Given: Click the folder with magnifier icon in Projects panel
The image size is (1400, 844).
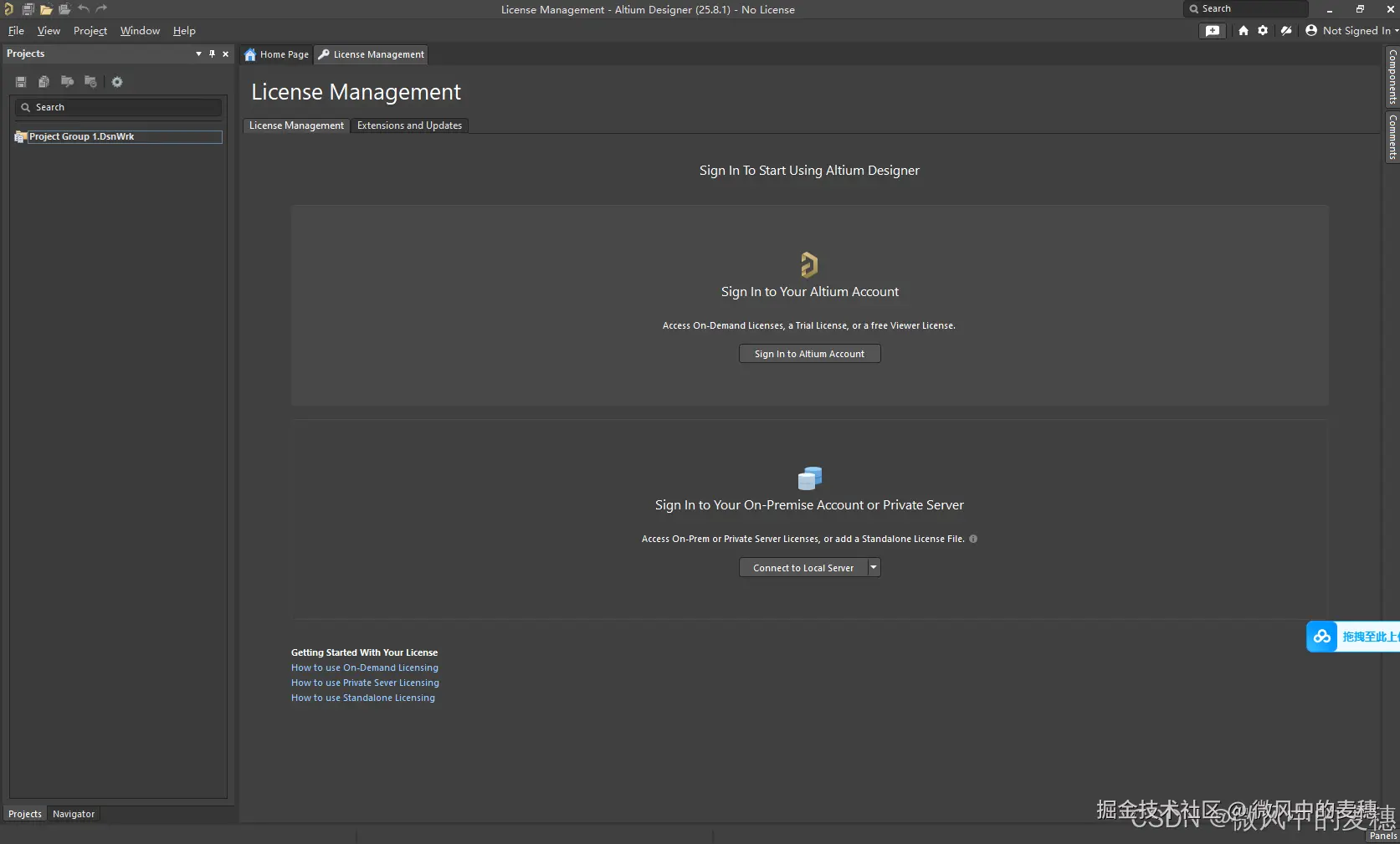Looking at the screenshot, I should [67, 82].
